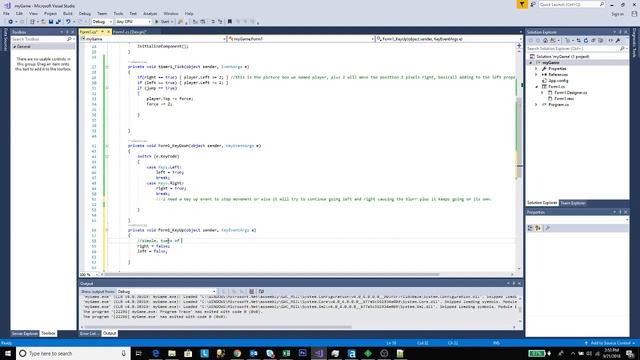Screen dimensions: 640x360
Task: Open the Any CPU platform dropdown
Action: [x=133, y=22]
